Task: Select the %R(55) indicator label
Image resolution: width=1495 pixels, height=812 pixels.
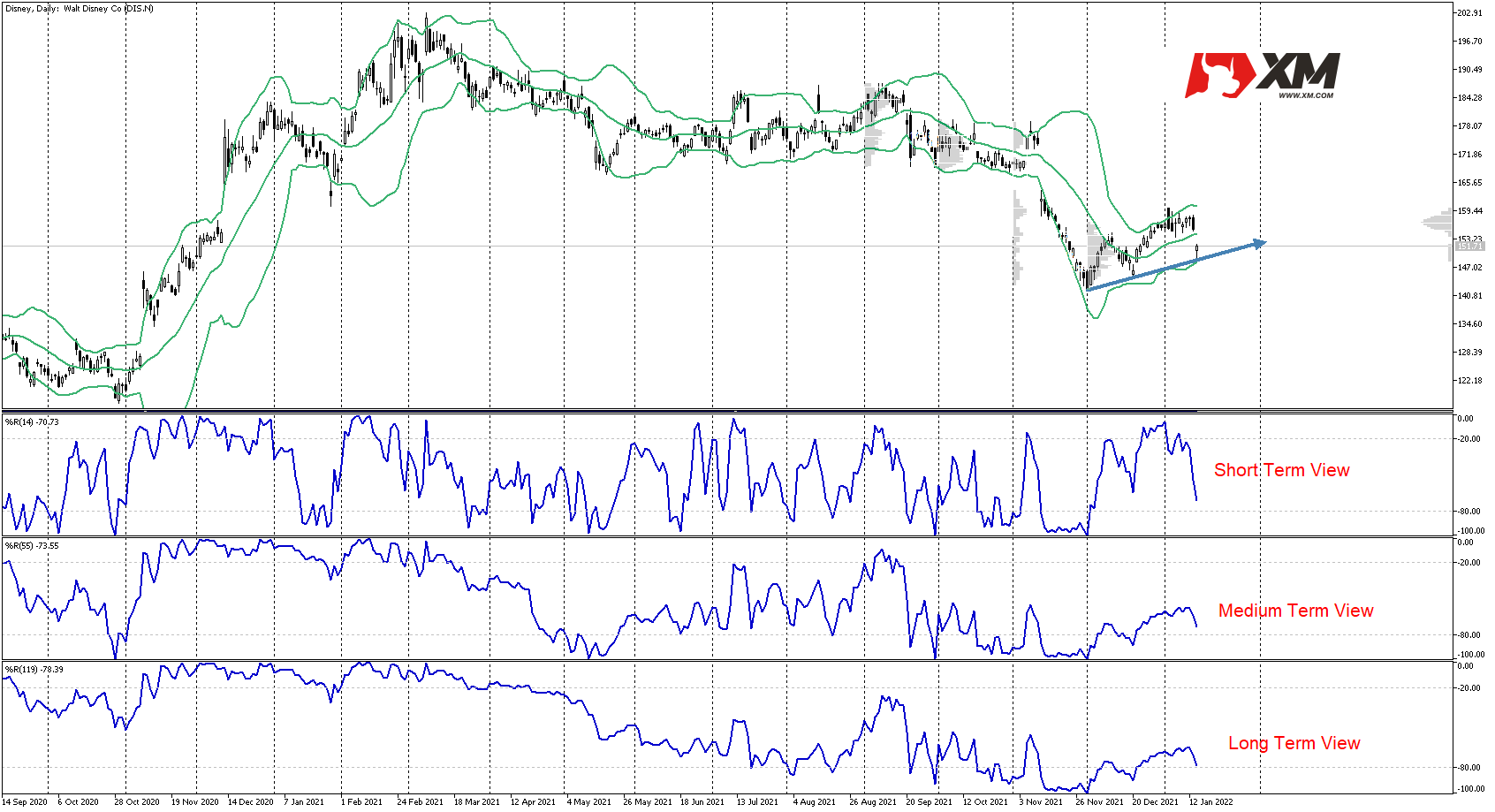Action: pos(32,546)
